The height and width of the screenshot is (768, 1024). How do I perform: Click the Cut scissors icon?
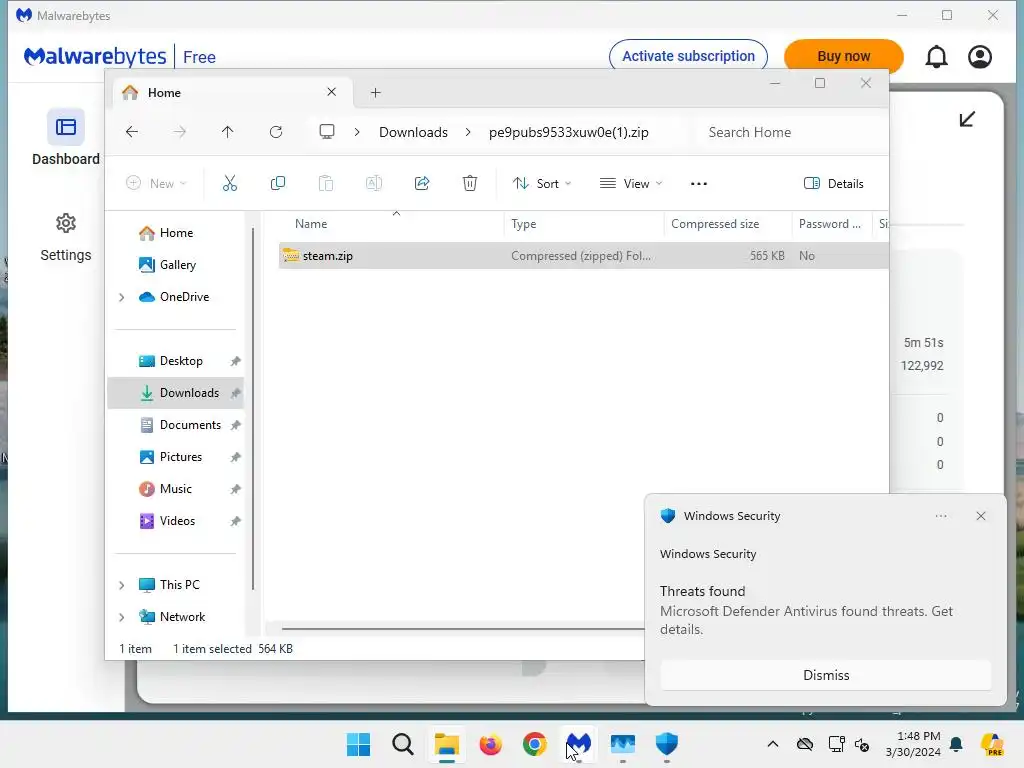230,184
